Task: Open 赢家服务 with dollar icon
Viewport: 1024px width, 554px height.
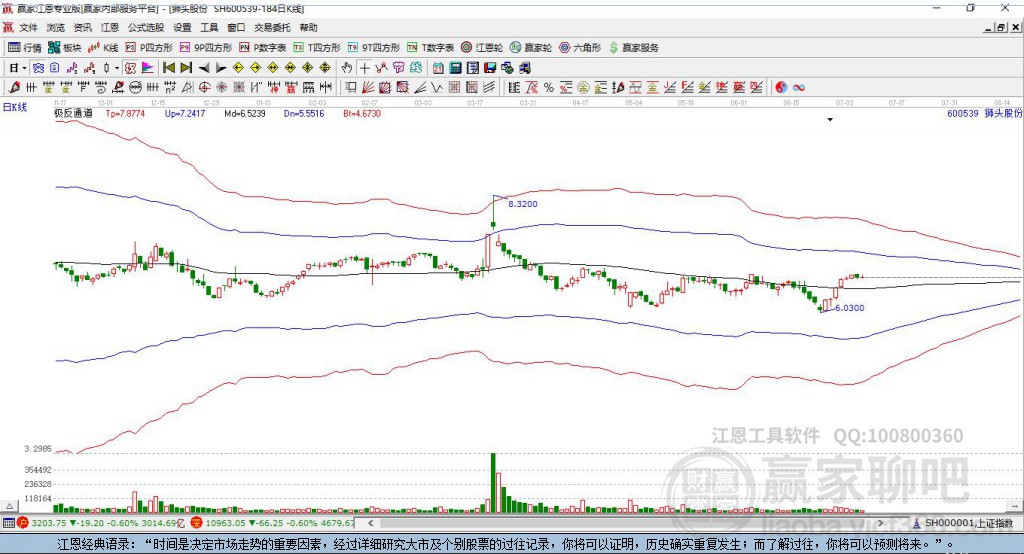Action: [633, 48]
